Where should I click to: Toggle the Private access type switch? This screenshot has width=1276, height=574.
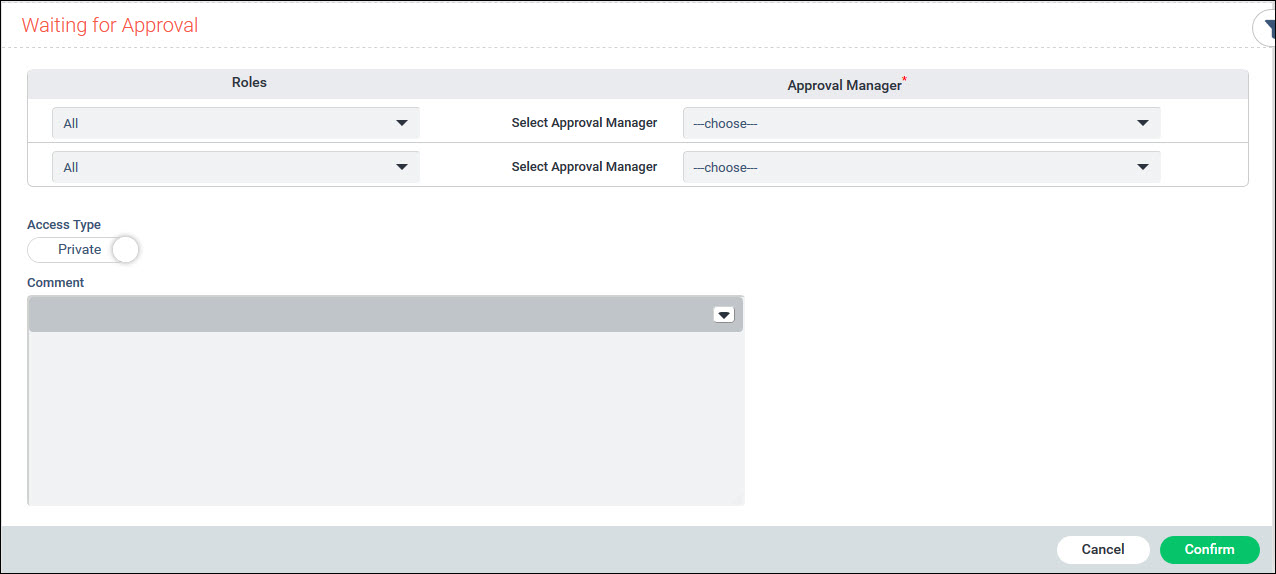[80, 249]
